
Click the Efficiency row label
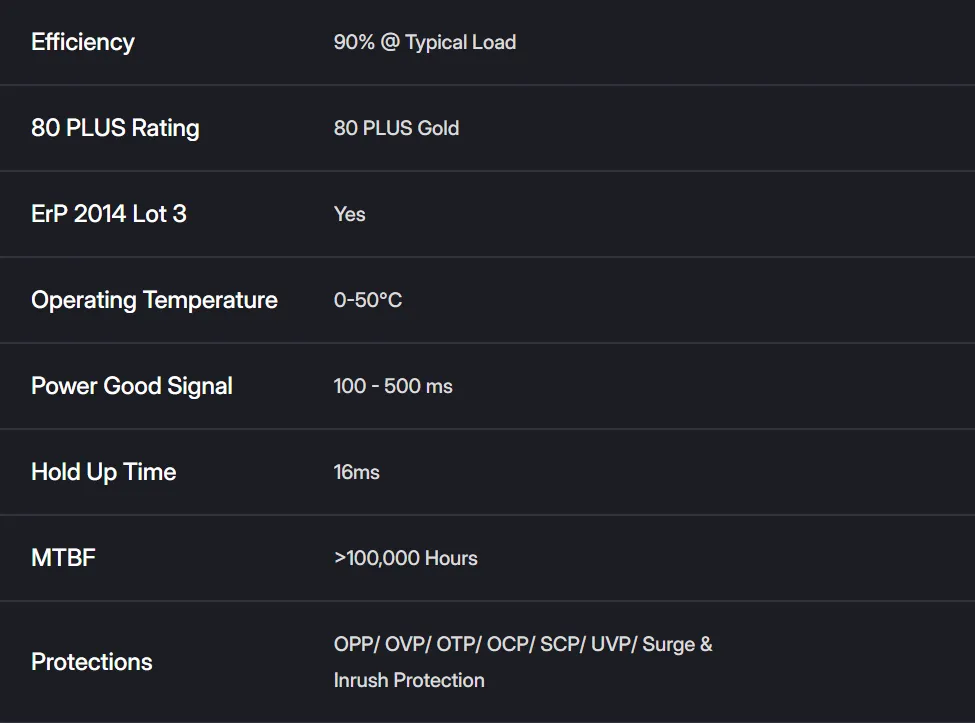tap(83, 42)
